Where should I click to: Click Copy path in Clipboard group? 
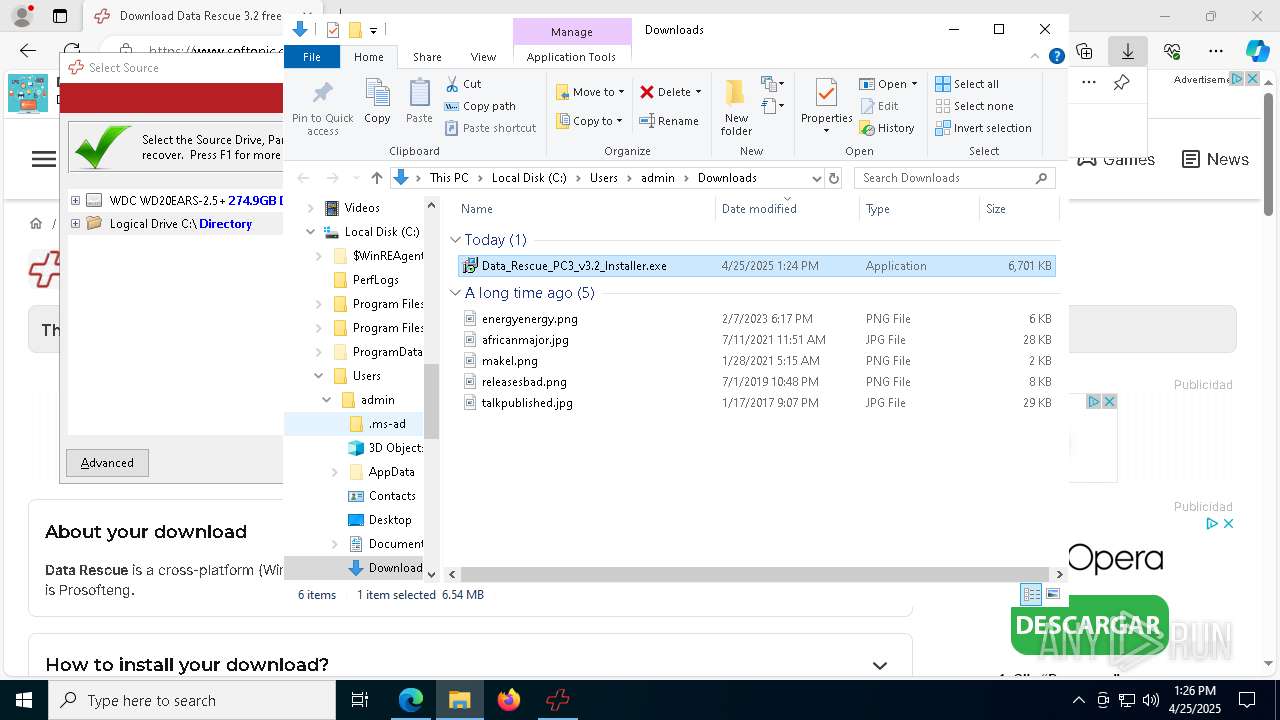pyautogui.click(x=480, y=106)
